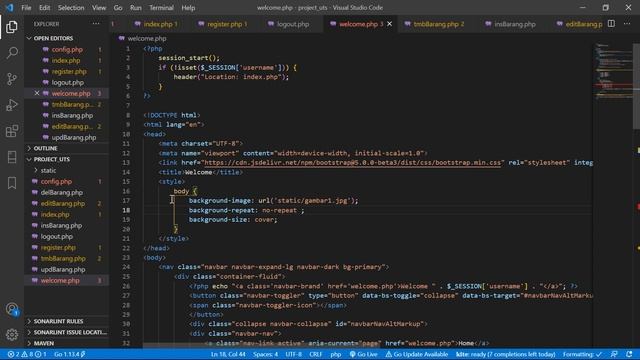Click the Go Update Available warning

417,354
